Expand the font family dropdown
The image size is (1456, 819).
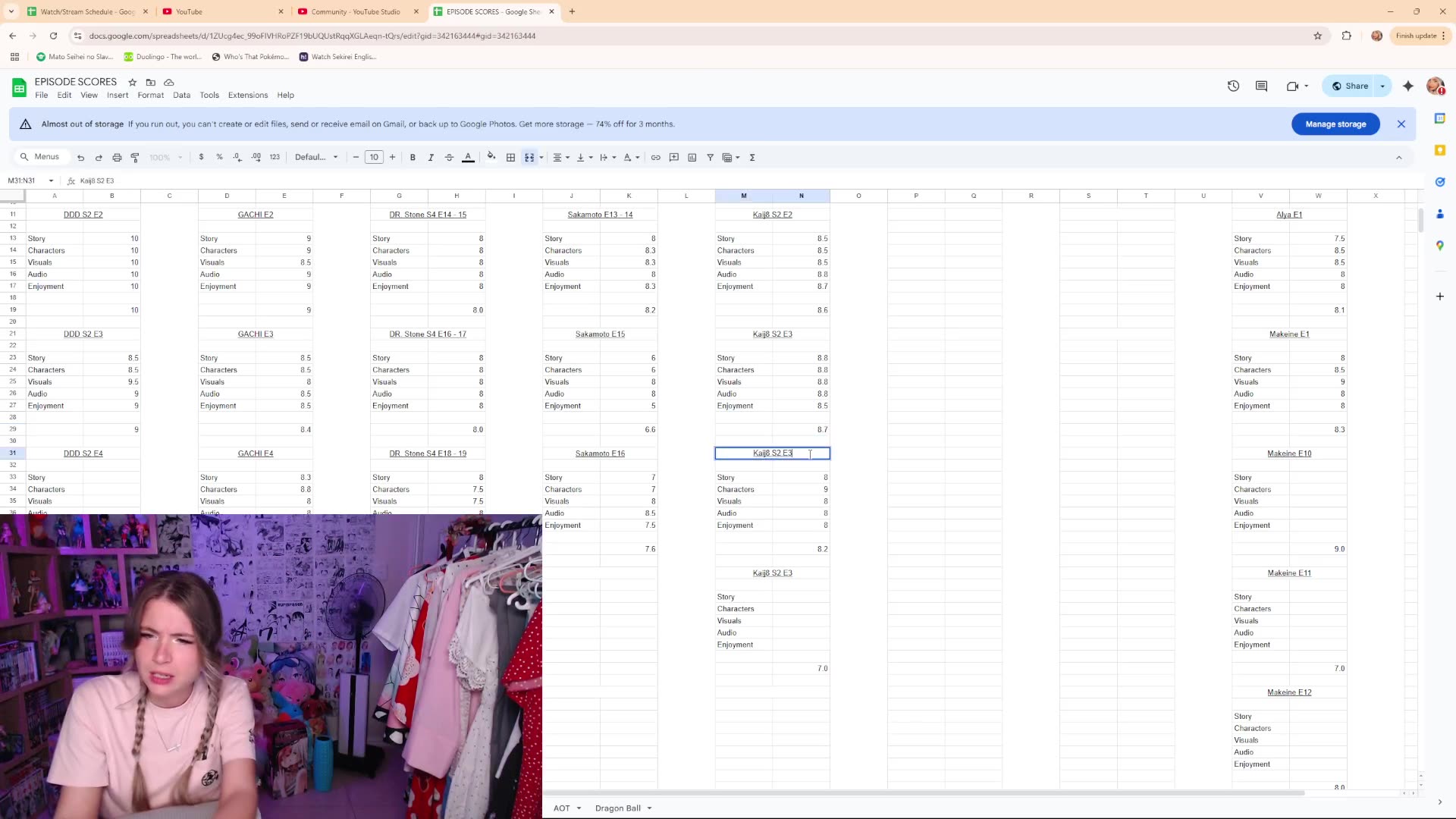(x=316, y=158)
